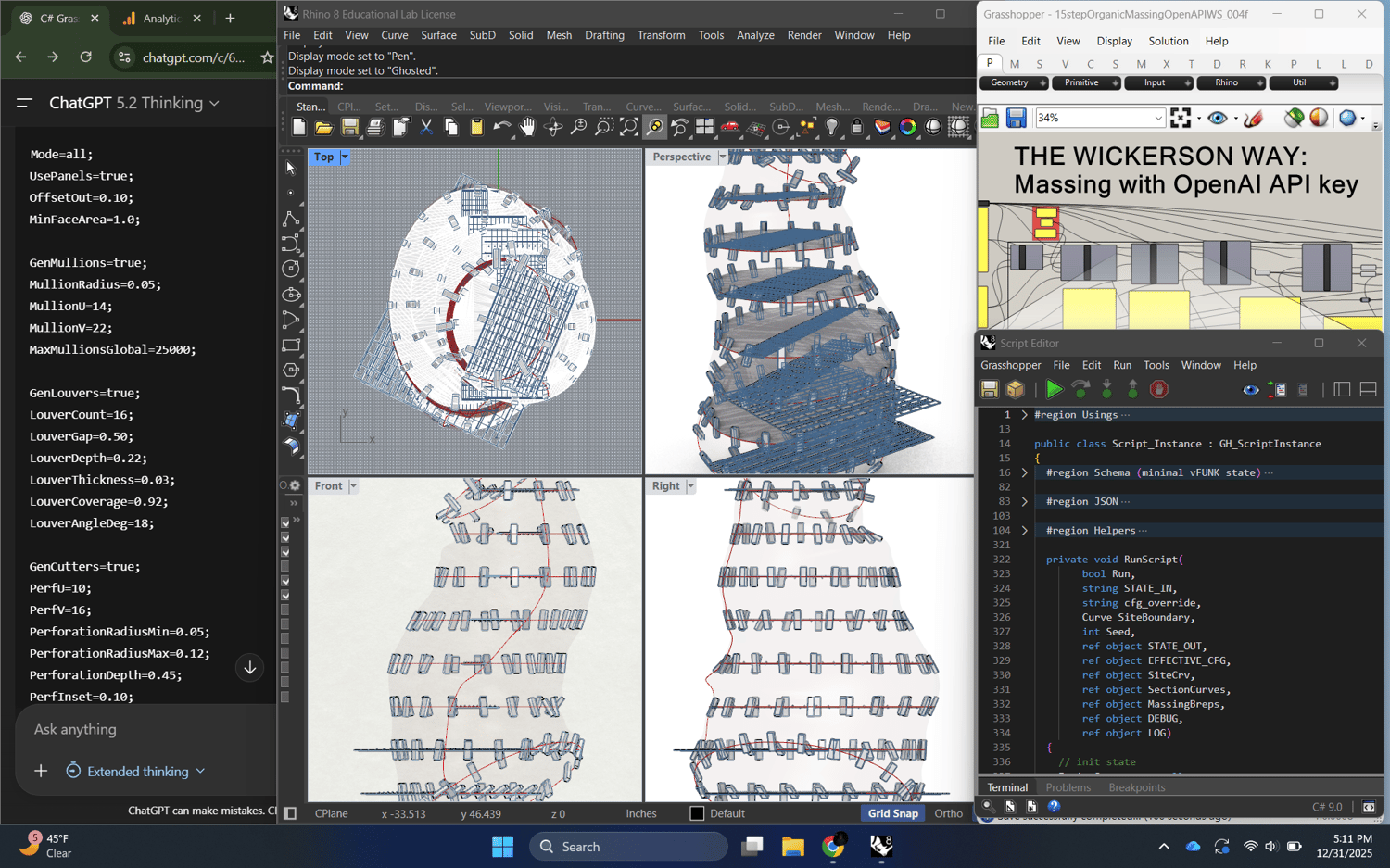Open the Top viewport dropdown menu
Screen dimensions: 1390x868
[345, 157]
